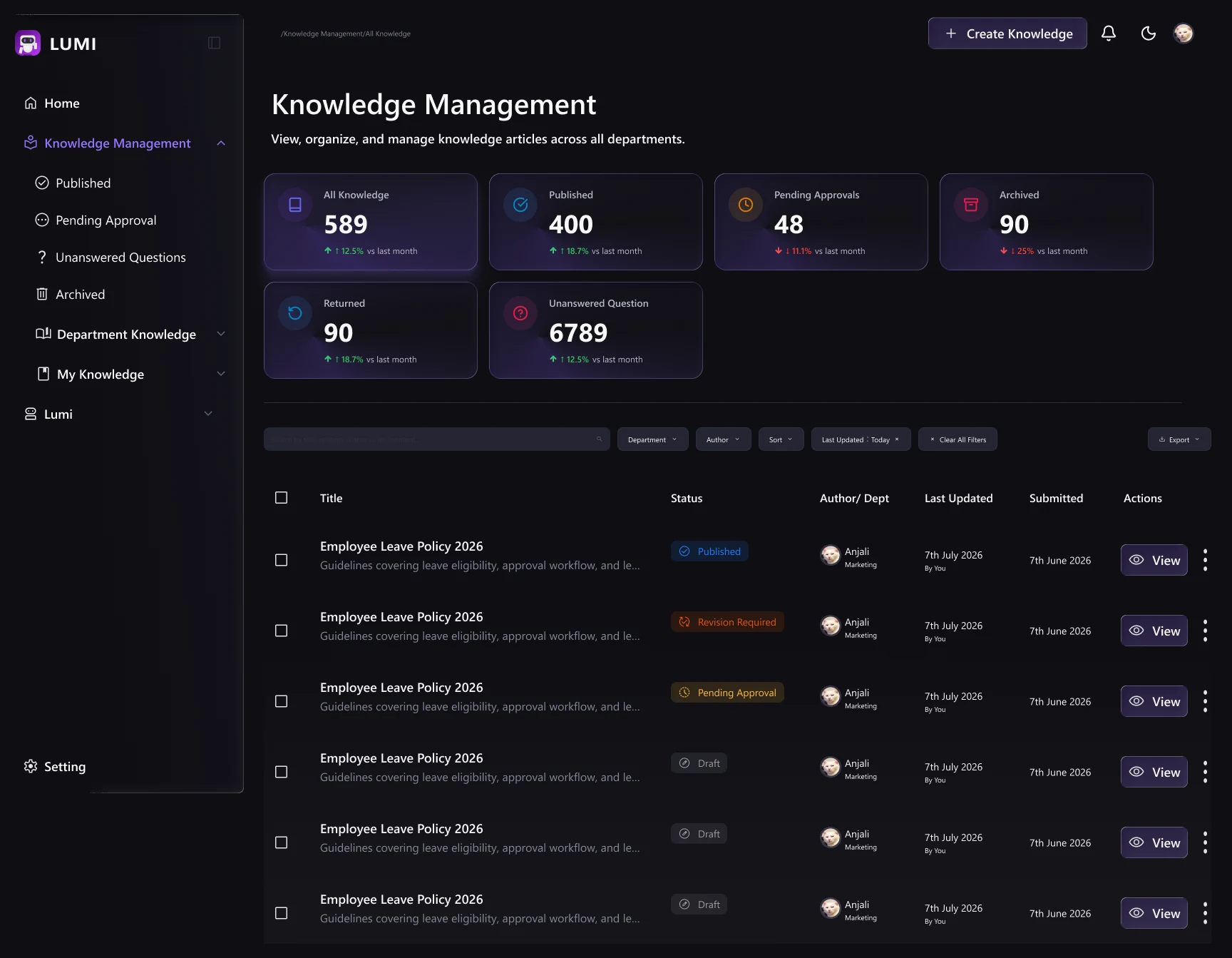Open three-dot menu for the Published row
The height and width of the screenshot is (958, 1232).
click(x=1205, y=560)
